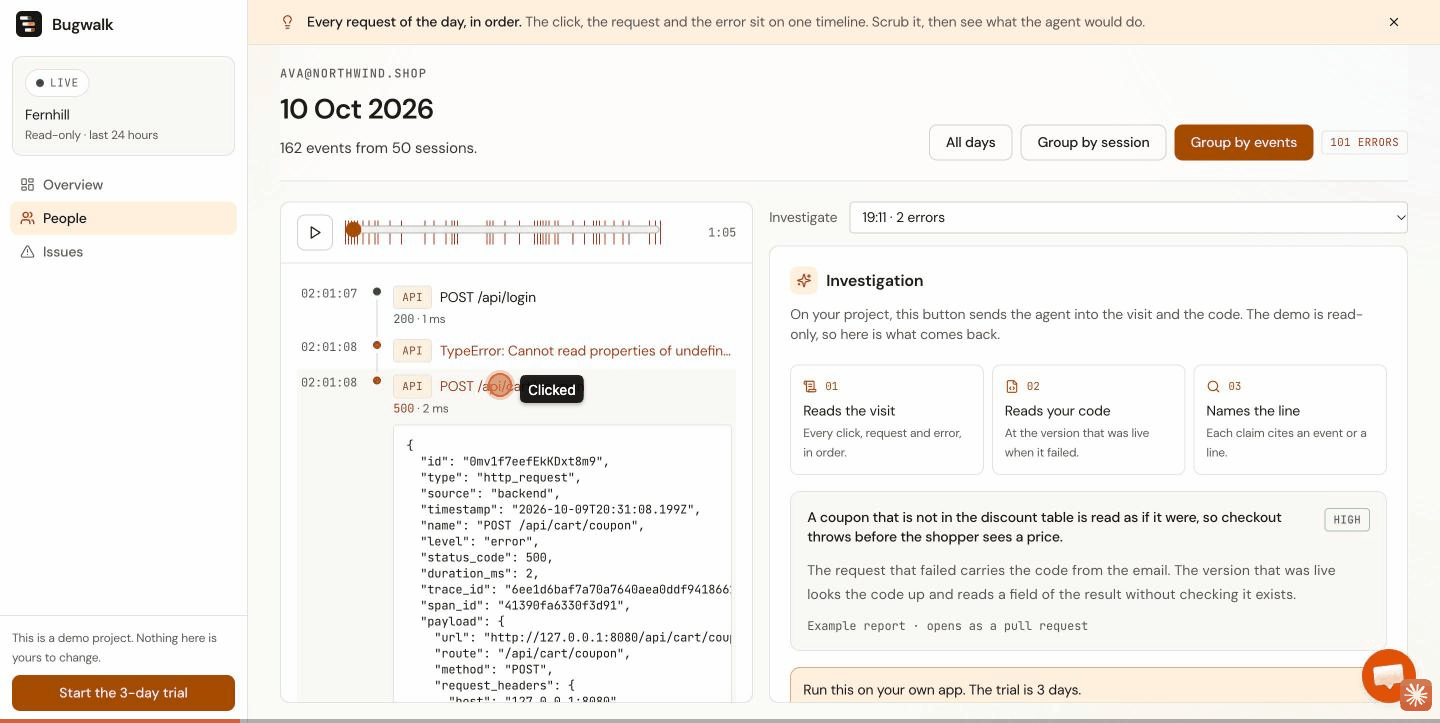Open the Reads your code card

(1089, 419)
